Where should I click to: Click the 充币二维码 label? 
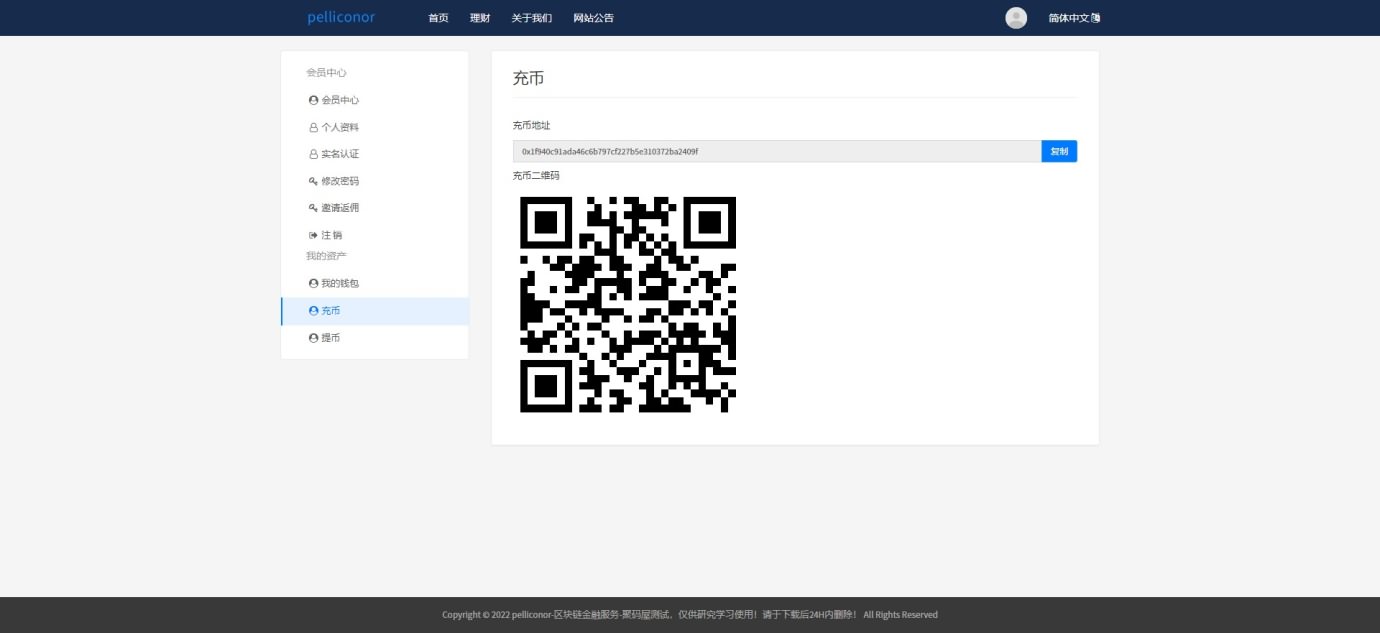coord(536,175)
